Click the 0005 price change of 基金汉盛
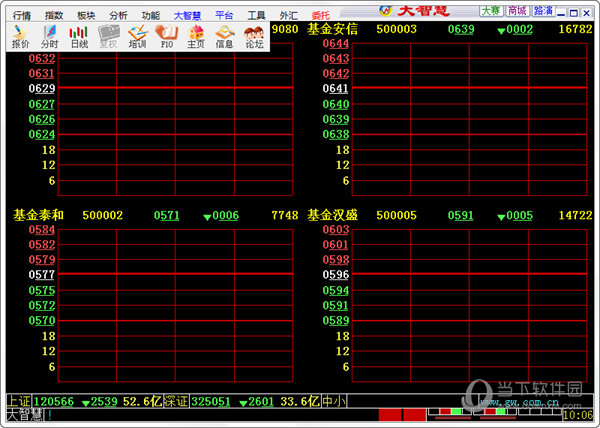The height and width of the screenshot is (428, 600). [515, 216]
